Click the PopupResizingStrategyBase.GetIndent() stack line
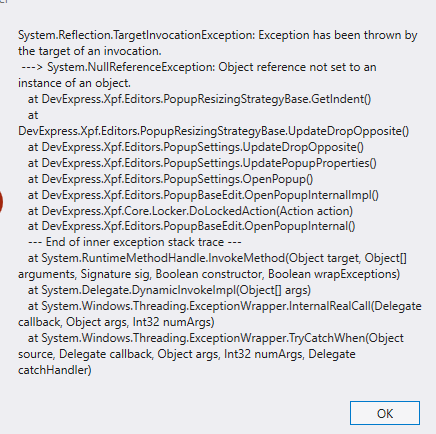 point(199,99)
